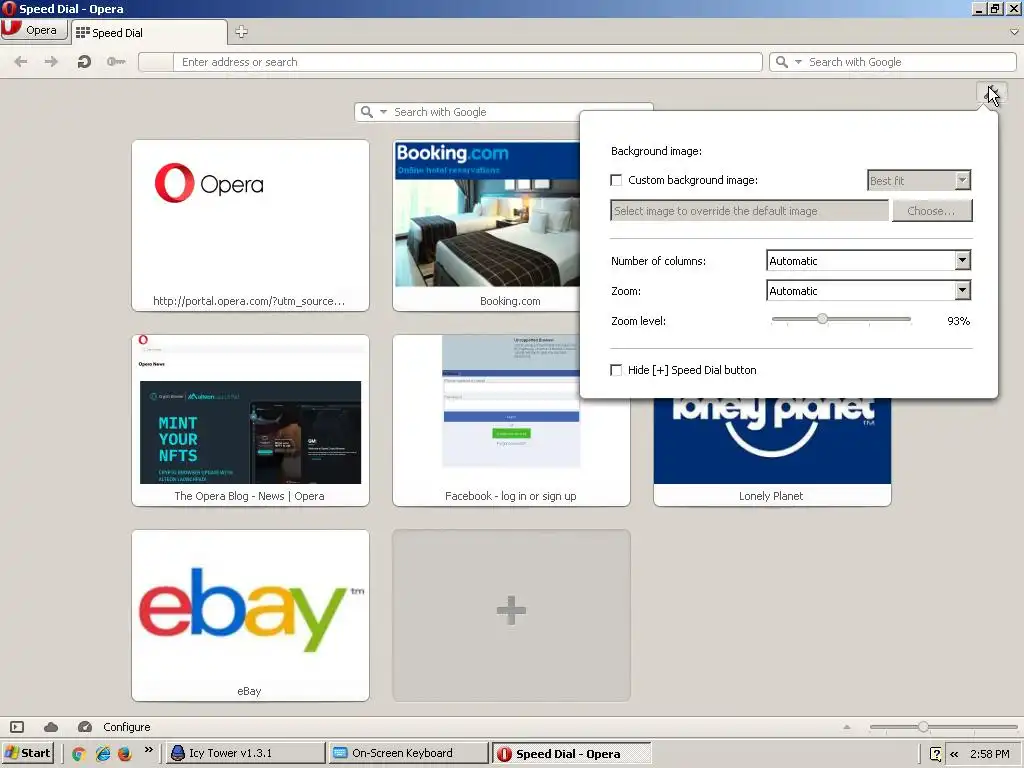Focus the Enter address or search field
Image resolution: width=1024 pixels, height=768 pixels.
click(x=467, y=62)
